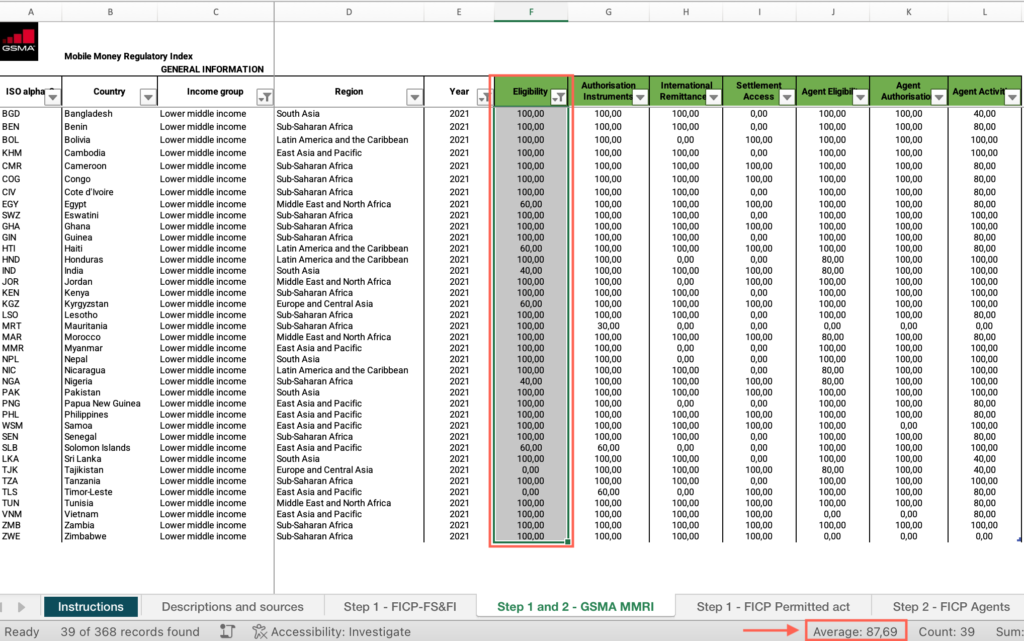Click the Average: 87,69 status indicator
The height and width of the screenshot is (641, 1024).
point(855,632)
